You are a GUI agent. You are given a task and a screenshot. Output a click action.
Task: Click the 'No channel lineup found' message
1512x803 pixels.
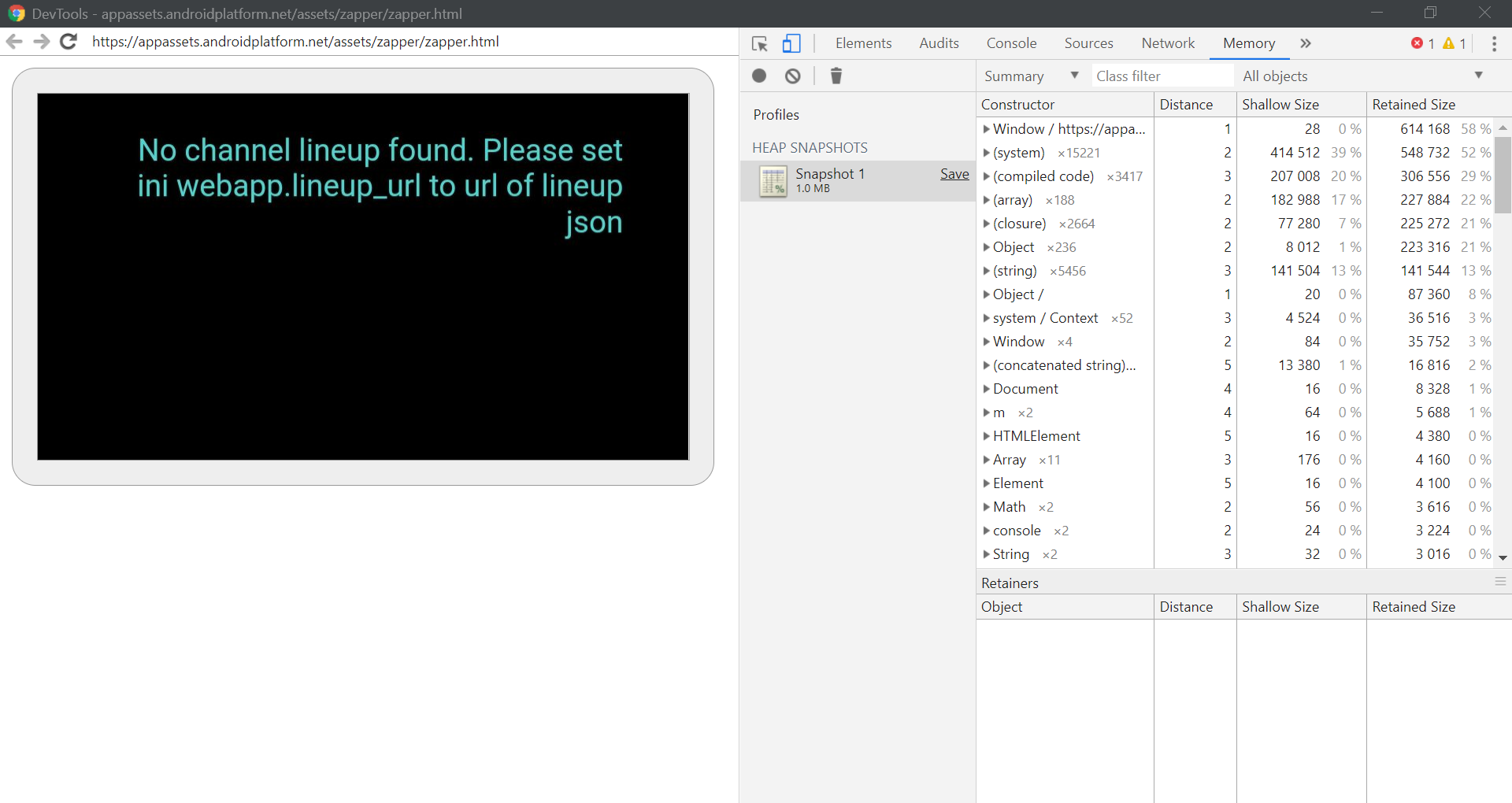tap(380, 186)
